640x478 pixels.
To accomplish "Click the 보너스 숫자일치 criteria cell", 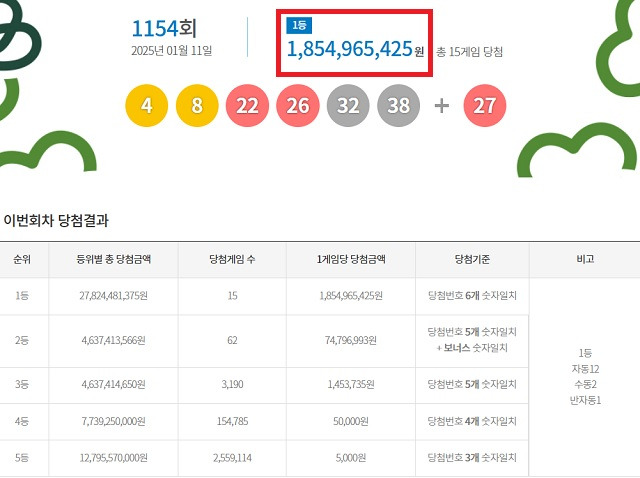I will (472, 340).
